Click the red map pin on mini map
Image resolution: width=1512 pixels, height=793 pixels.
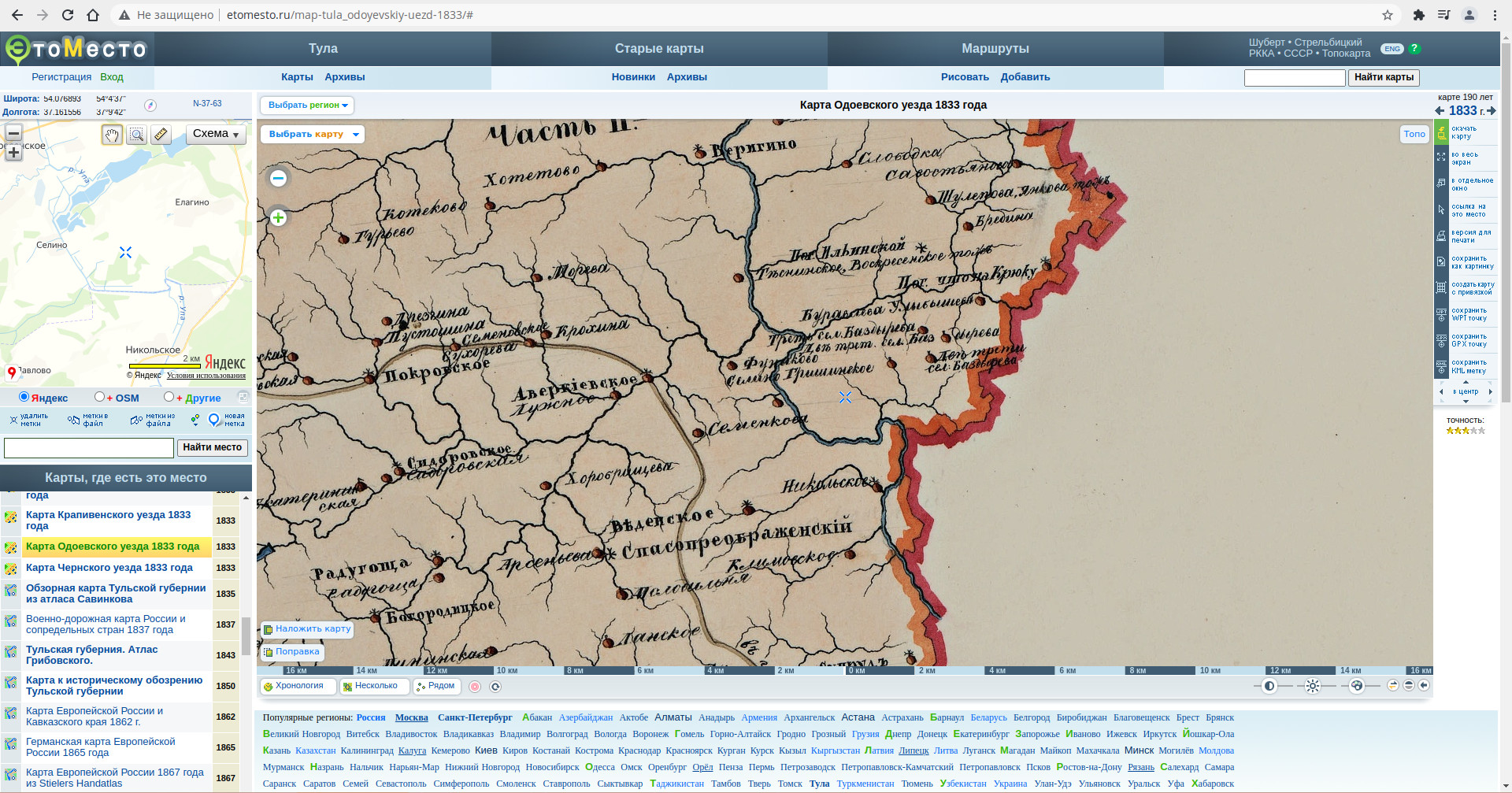point(12,372)
